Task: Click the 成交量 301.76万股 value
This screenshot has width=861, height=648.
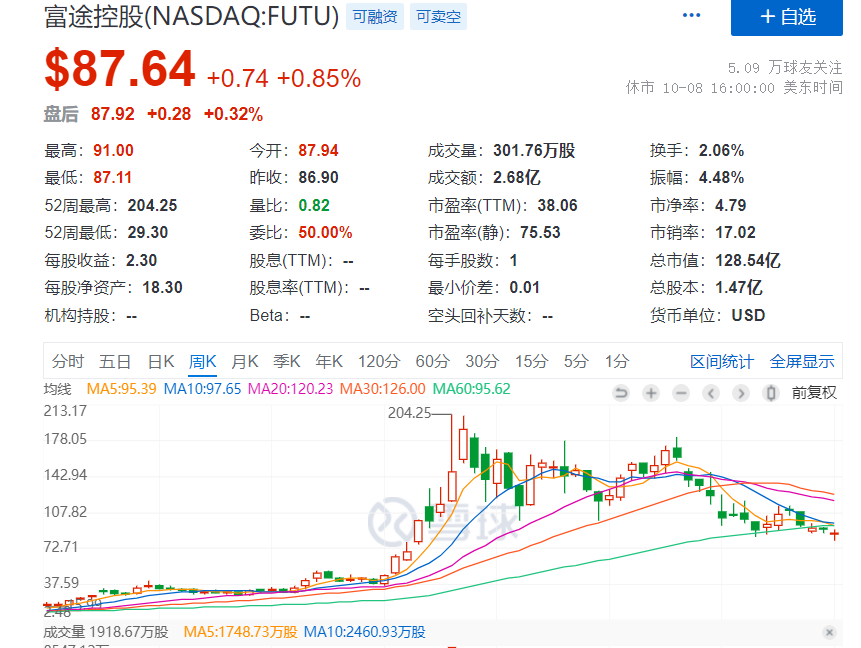Action: pyautogui.click(x=534, y=150)
